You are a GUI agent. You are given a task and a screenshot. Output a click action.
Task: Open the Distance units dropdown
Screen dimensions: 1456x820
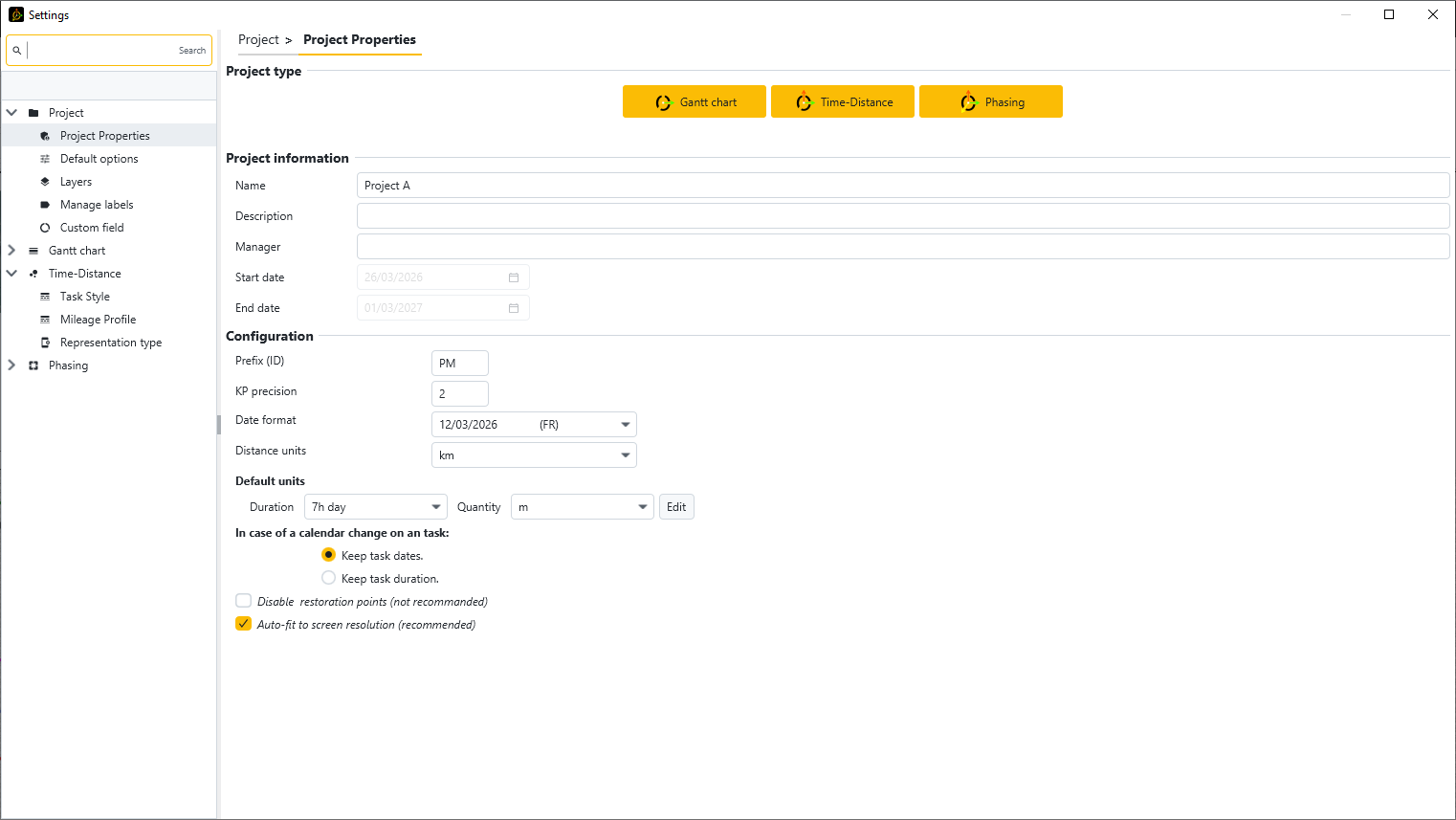pos(625,455)
